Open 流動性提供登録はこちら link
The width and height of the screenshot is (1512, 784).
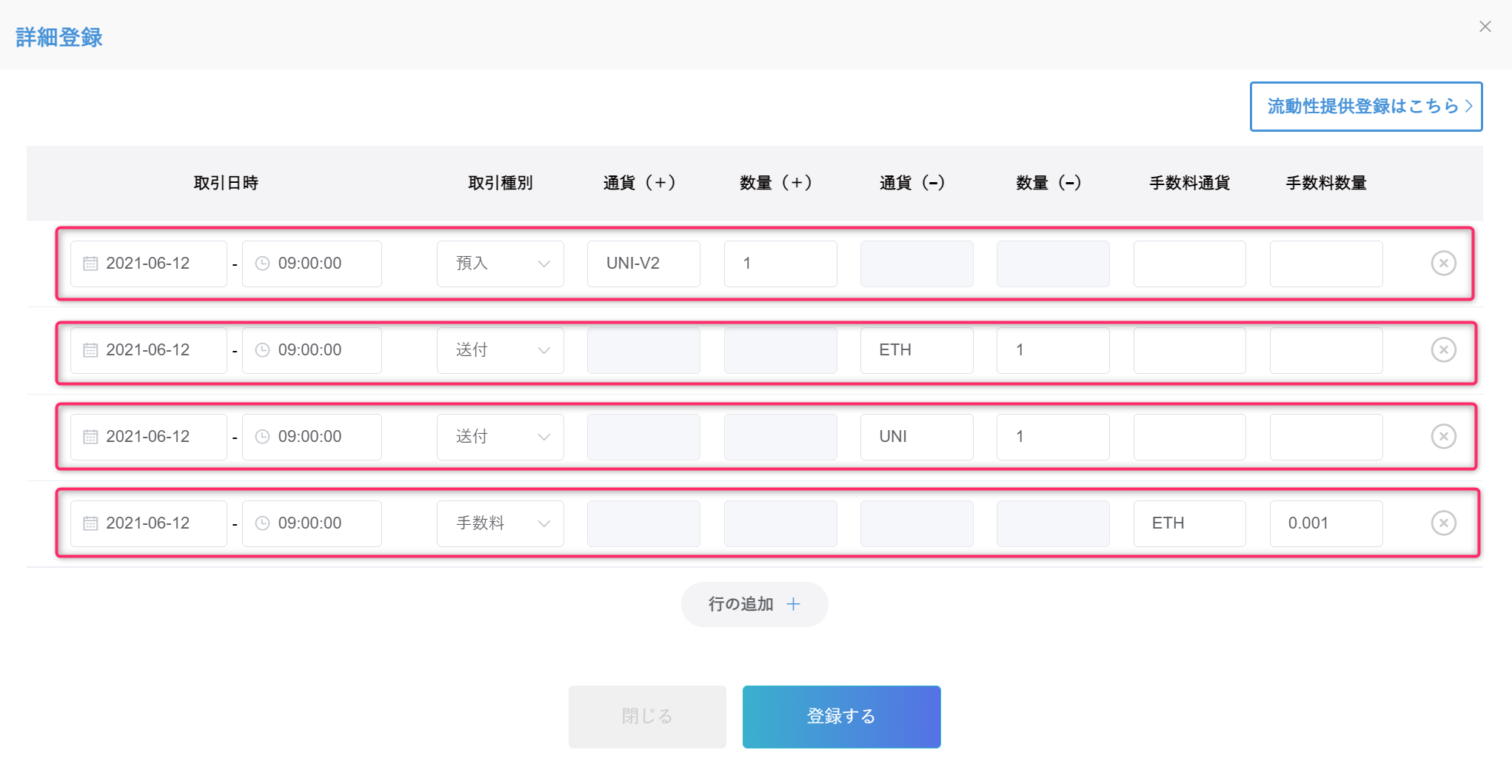1366,107
